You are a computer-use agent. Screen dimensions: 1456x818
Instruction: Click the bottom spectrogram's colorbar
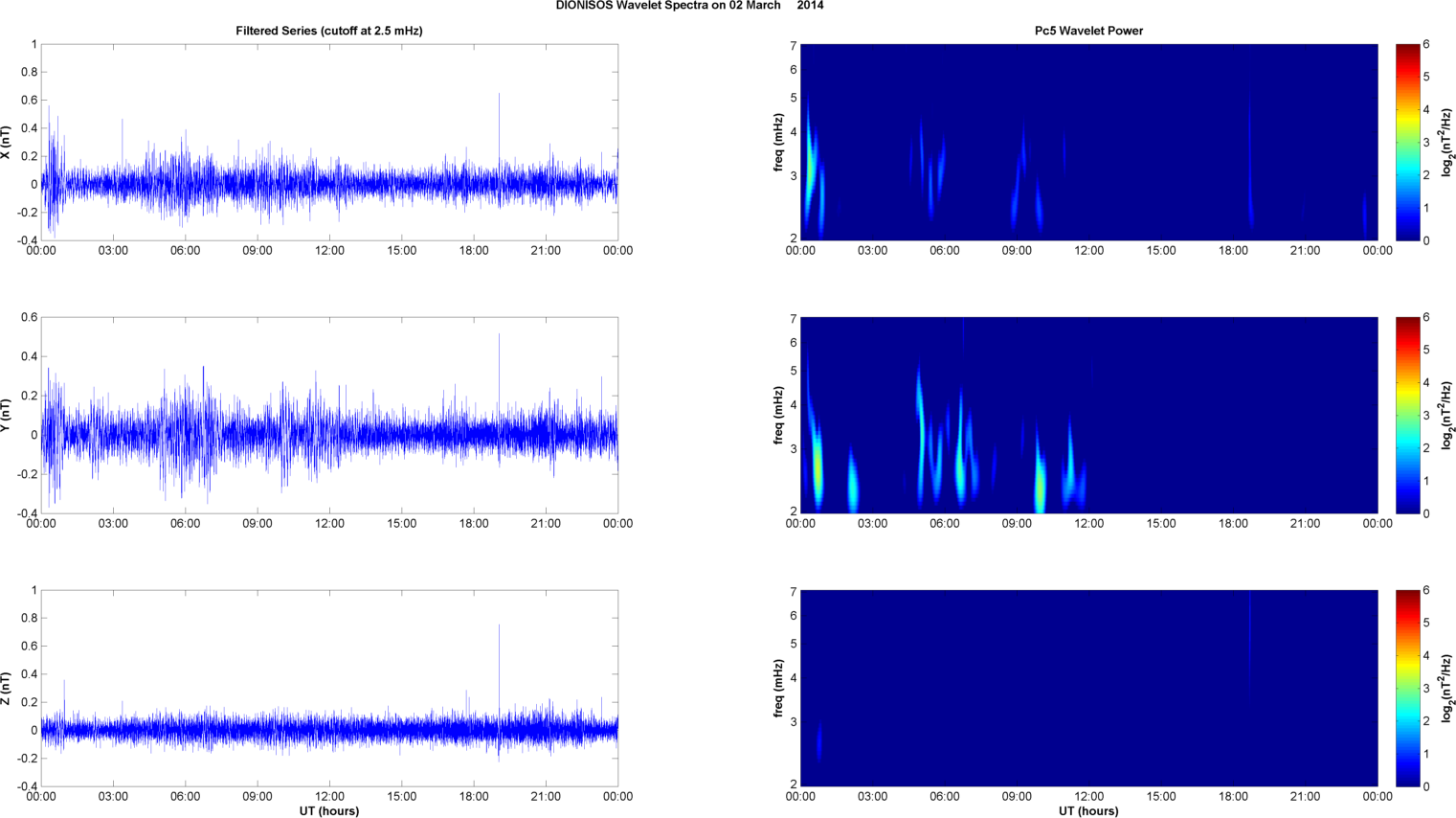point(1407,689)
